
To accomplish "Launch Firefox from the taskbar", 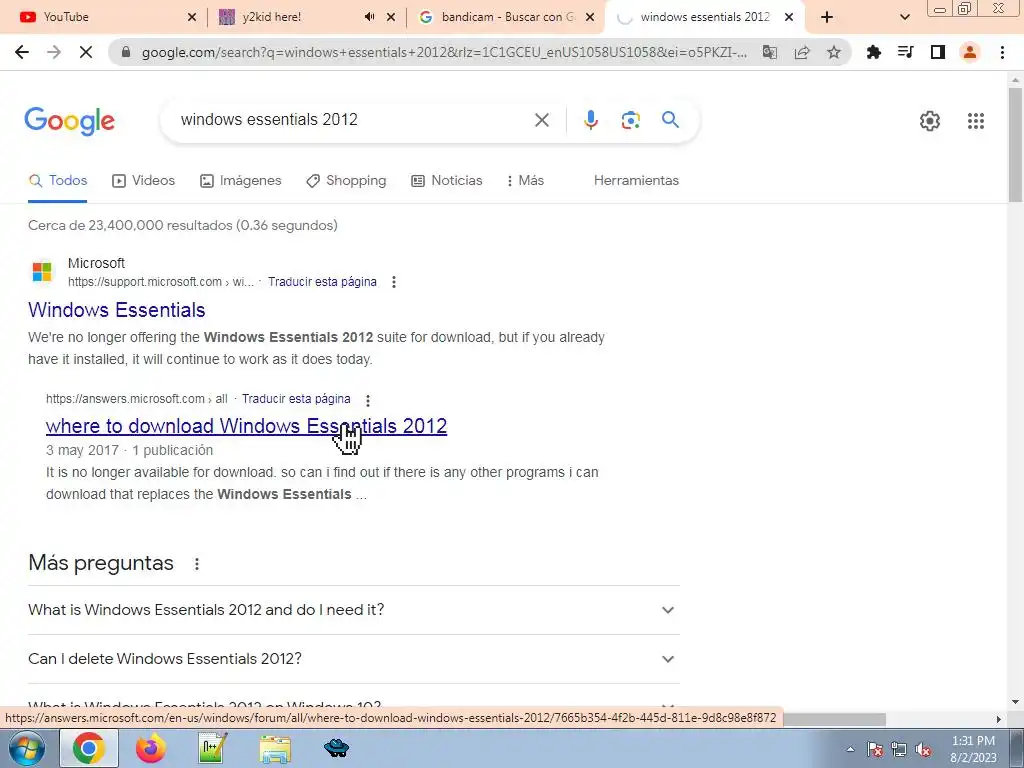I will [x=151, y=748].
